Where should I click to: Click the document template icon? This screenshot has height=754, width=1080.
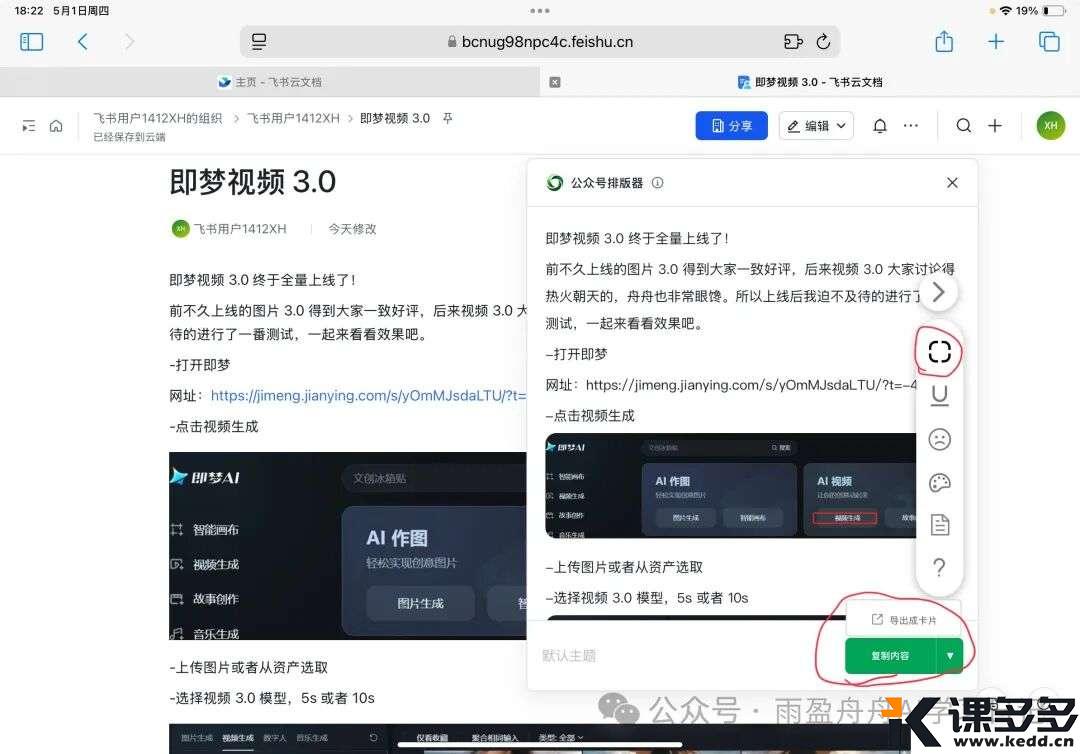tap(939, 525)
